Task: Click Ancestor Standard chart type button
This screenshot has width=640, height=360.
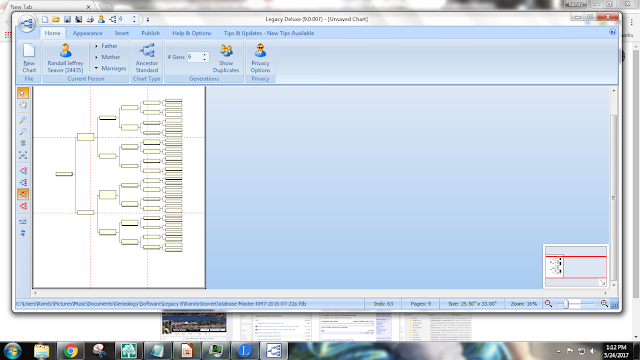Action: coord(147,58)
